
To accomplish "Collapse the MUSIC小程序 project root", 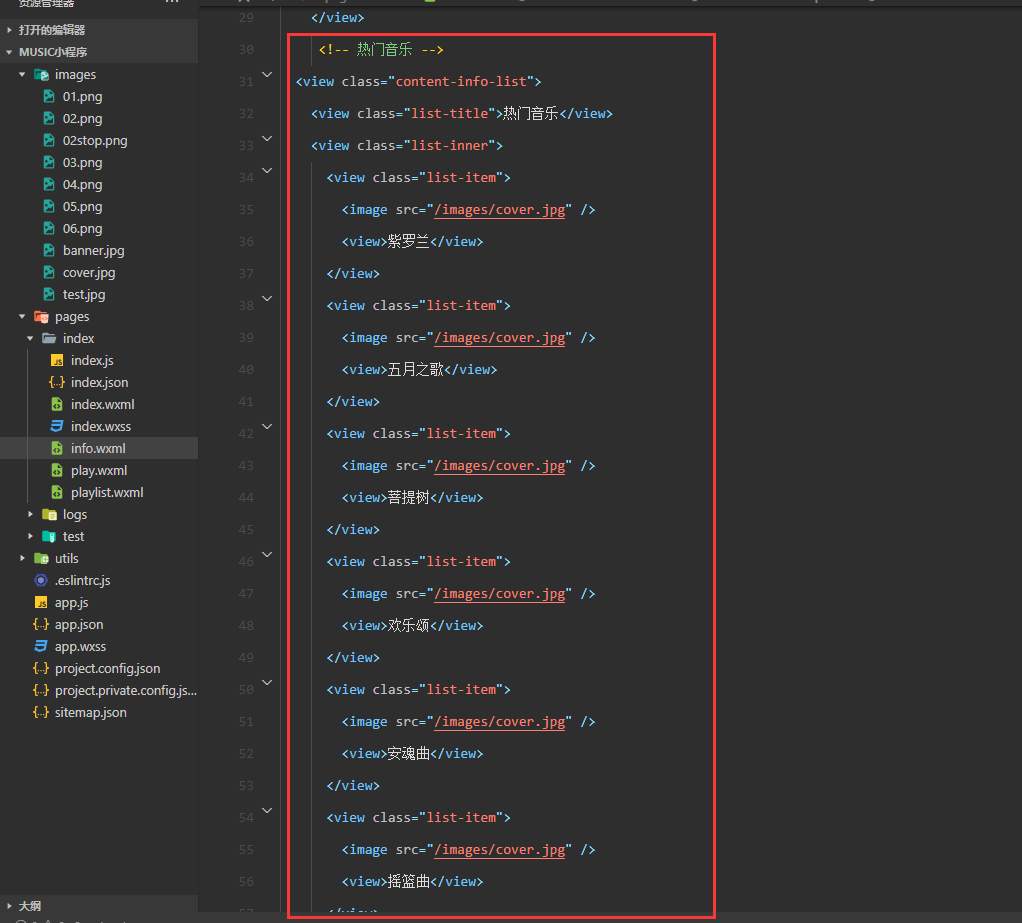I will click(9, 52).
